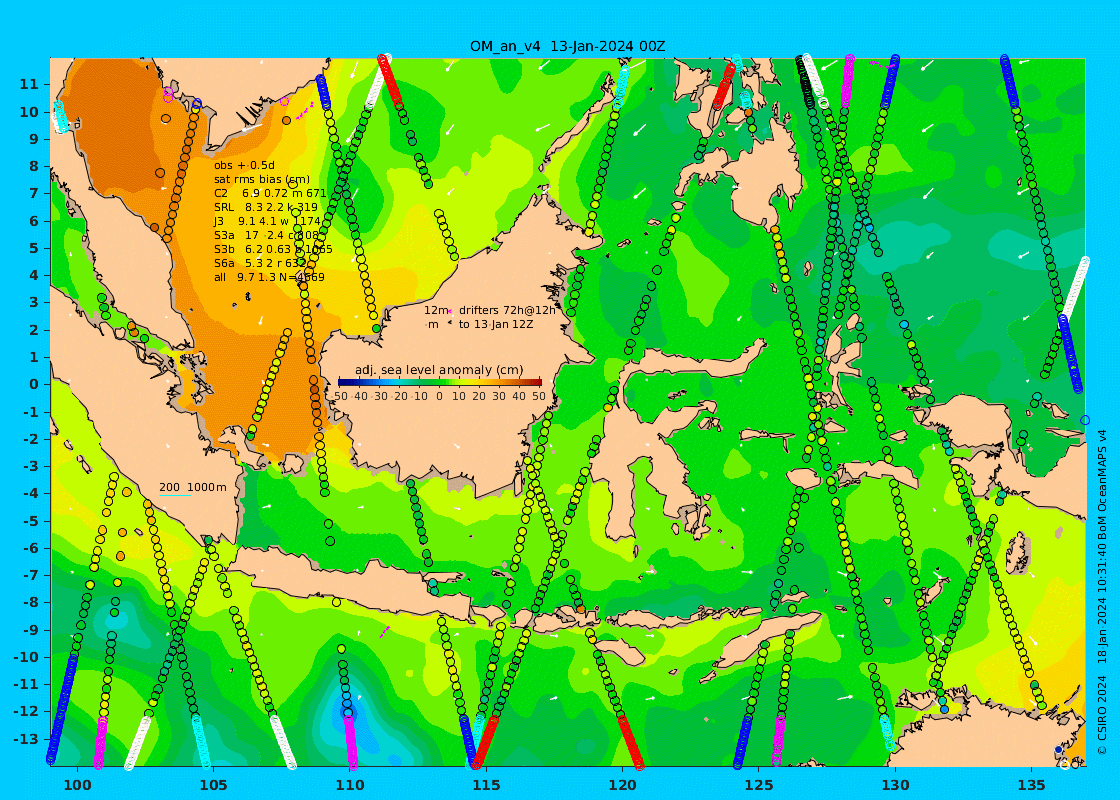Select the S3b satellite statistics row
This screenshot has height=800, width=1120.
(x=273, y=249)
